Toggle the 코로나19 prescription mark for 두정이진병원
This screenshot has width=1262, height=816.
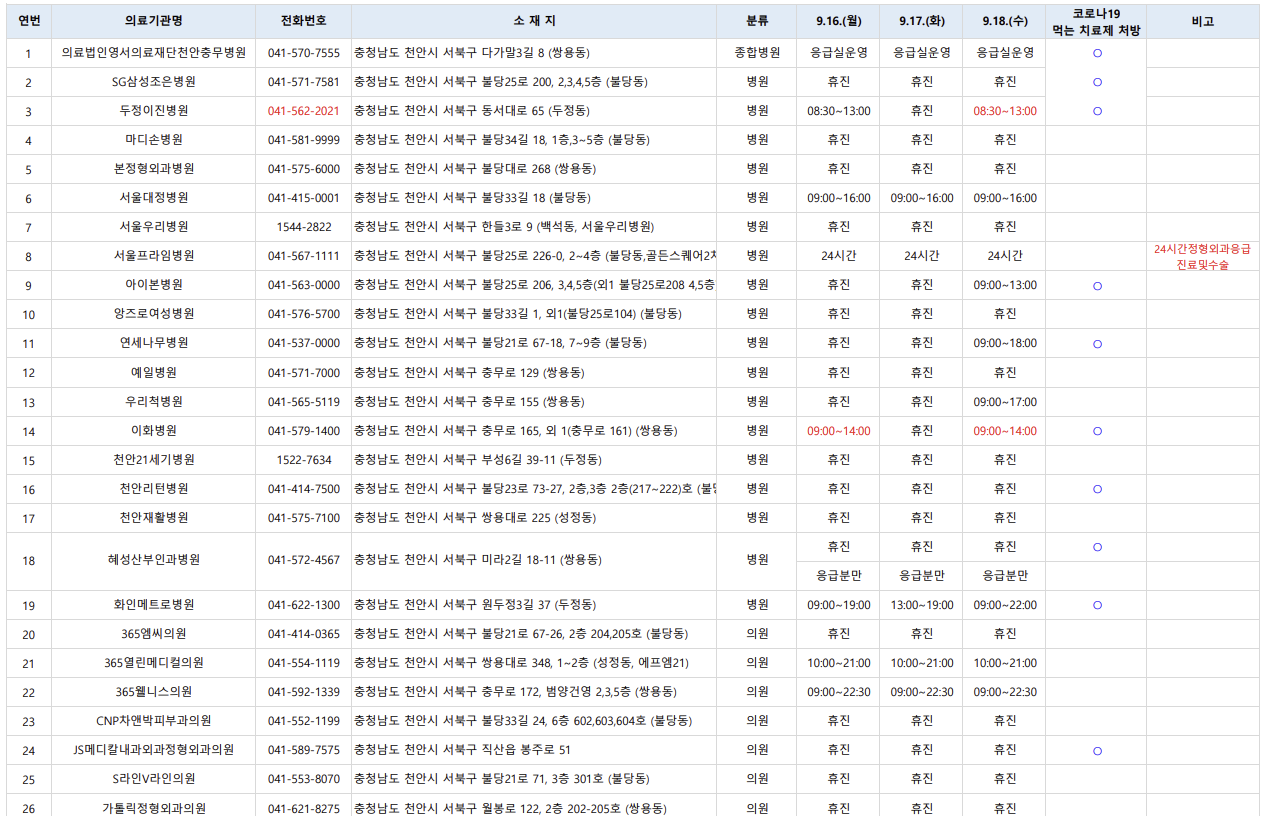pos(1097,111)
